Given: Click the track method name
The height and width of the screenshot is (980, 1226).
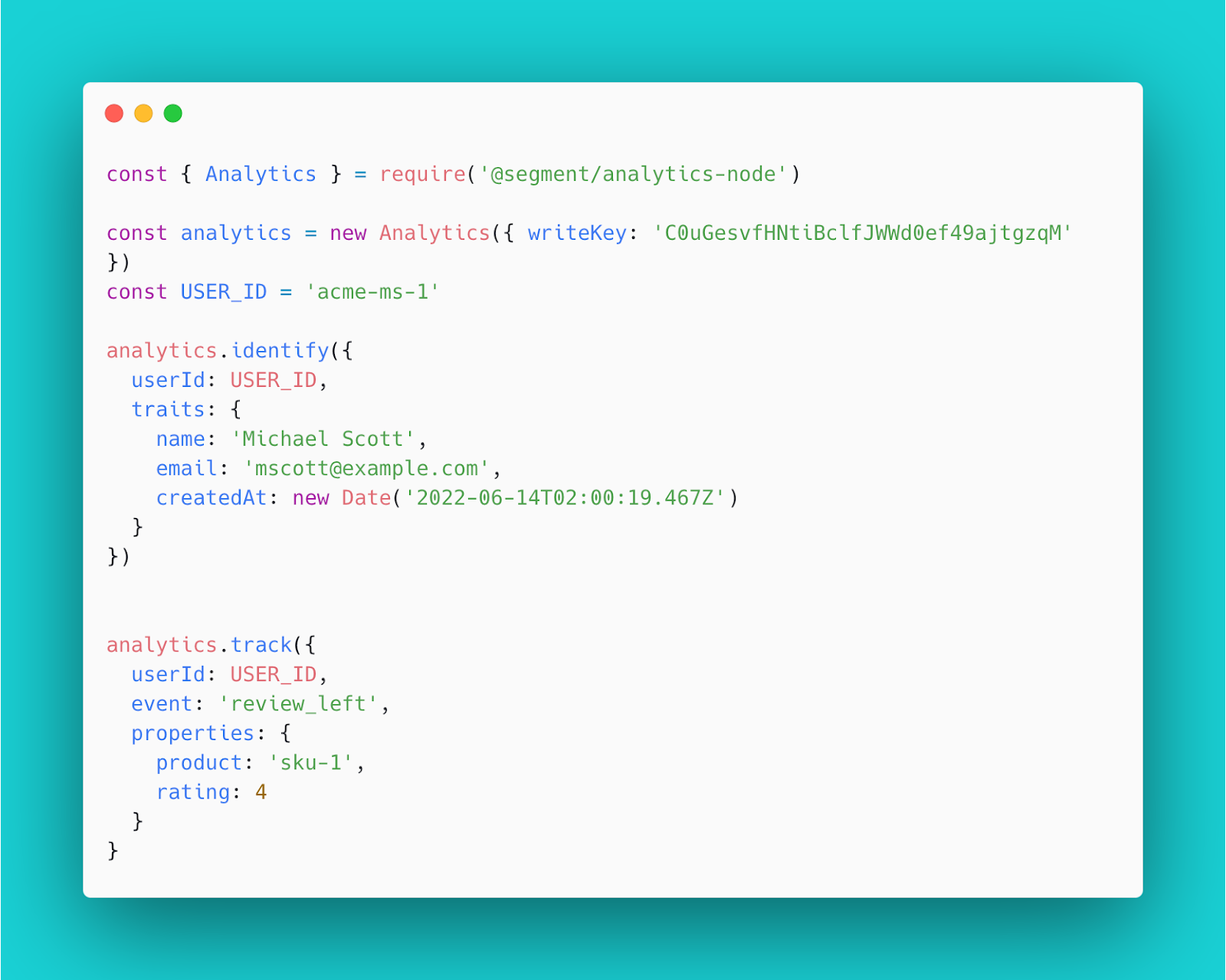Looking at the screenshot, I should [x=261, y=645].
